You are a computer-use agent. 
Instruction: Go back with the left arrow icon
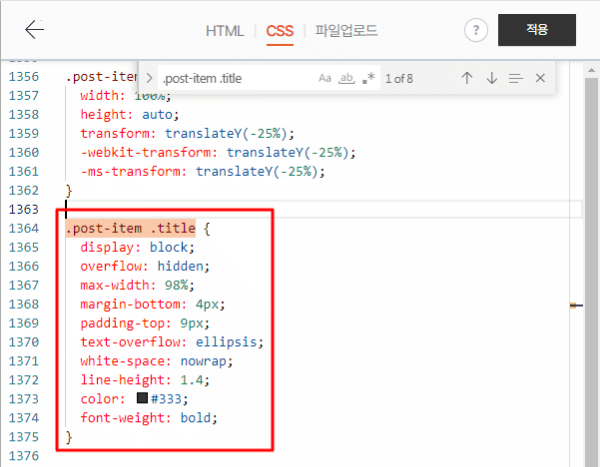[34, 29]
